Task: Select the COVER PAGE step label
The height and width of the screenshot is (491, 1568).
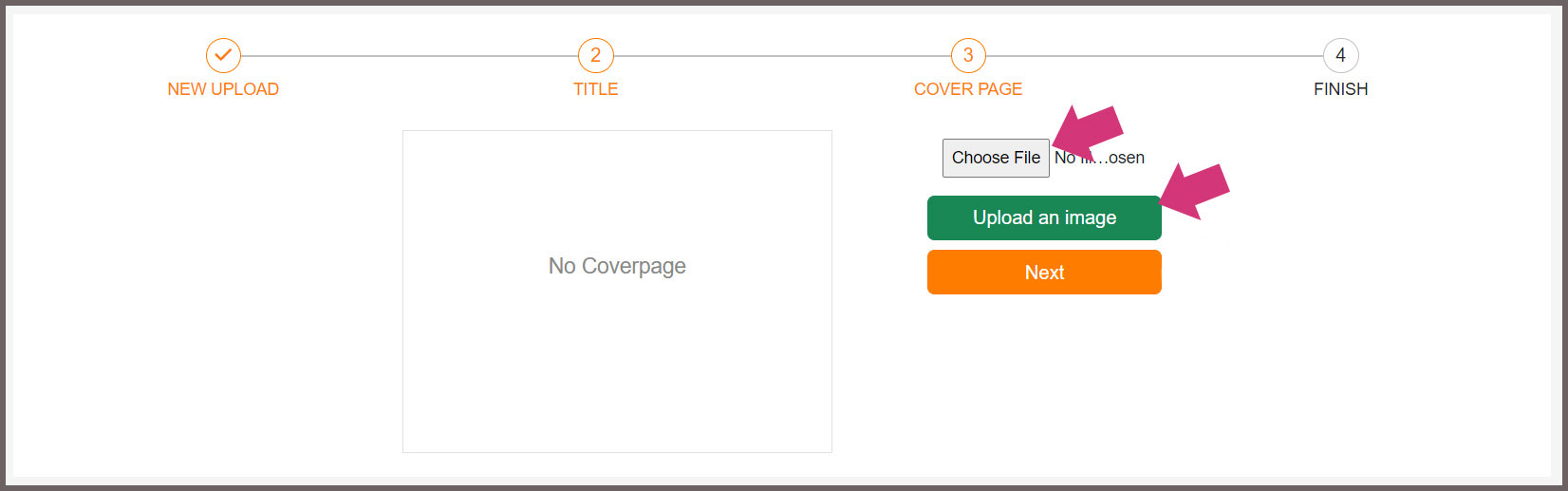Action: coord(968,89)
